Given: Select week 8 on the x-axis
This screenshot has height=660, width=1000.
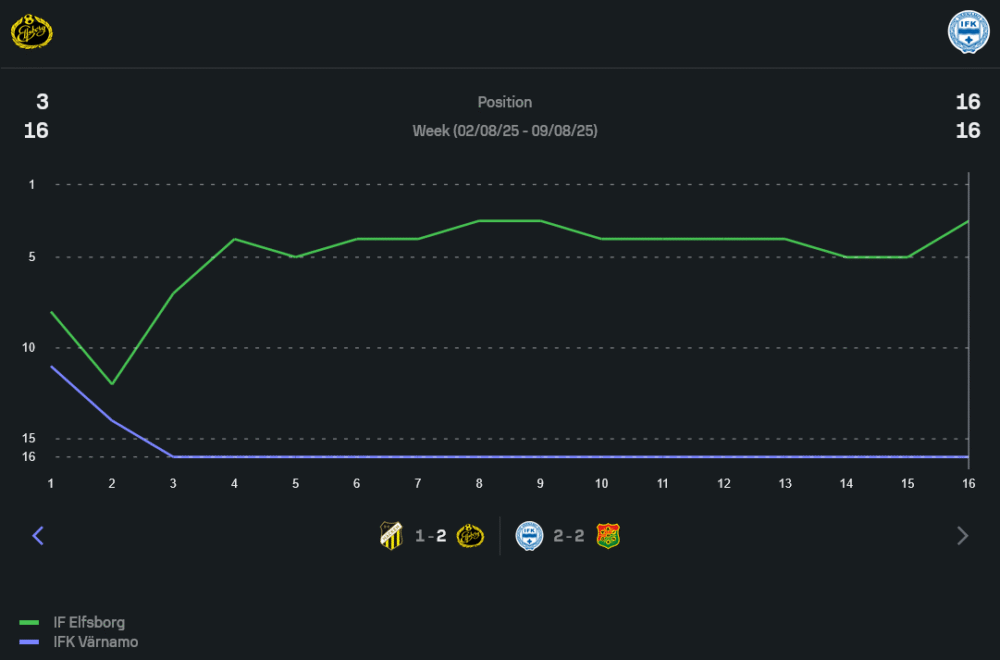Looking at the screenshot, I should tap(479, 483).
